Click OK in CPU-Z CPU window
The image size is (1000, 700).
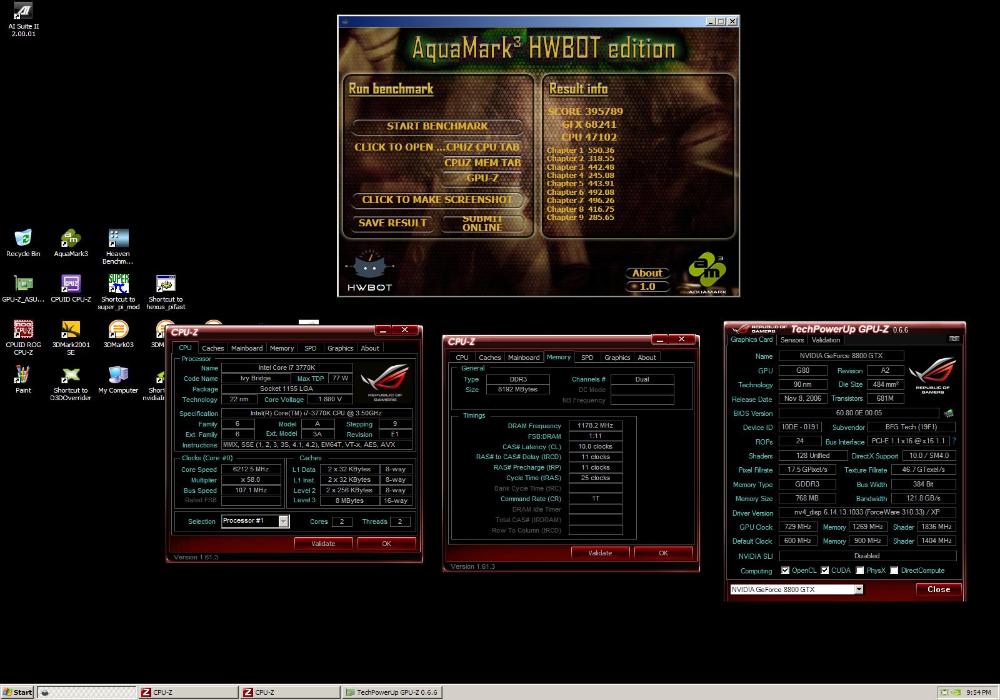click(x=386, y=544)
